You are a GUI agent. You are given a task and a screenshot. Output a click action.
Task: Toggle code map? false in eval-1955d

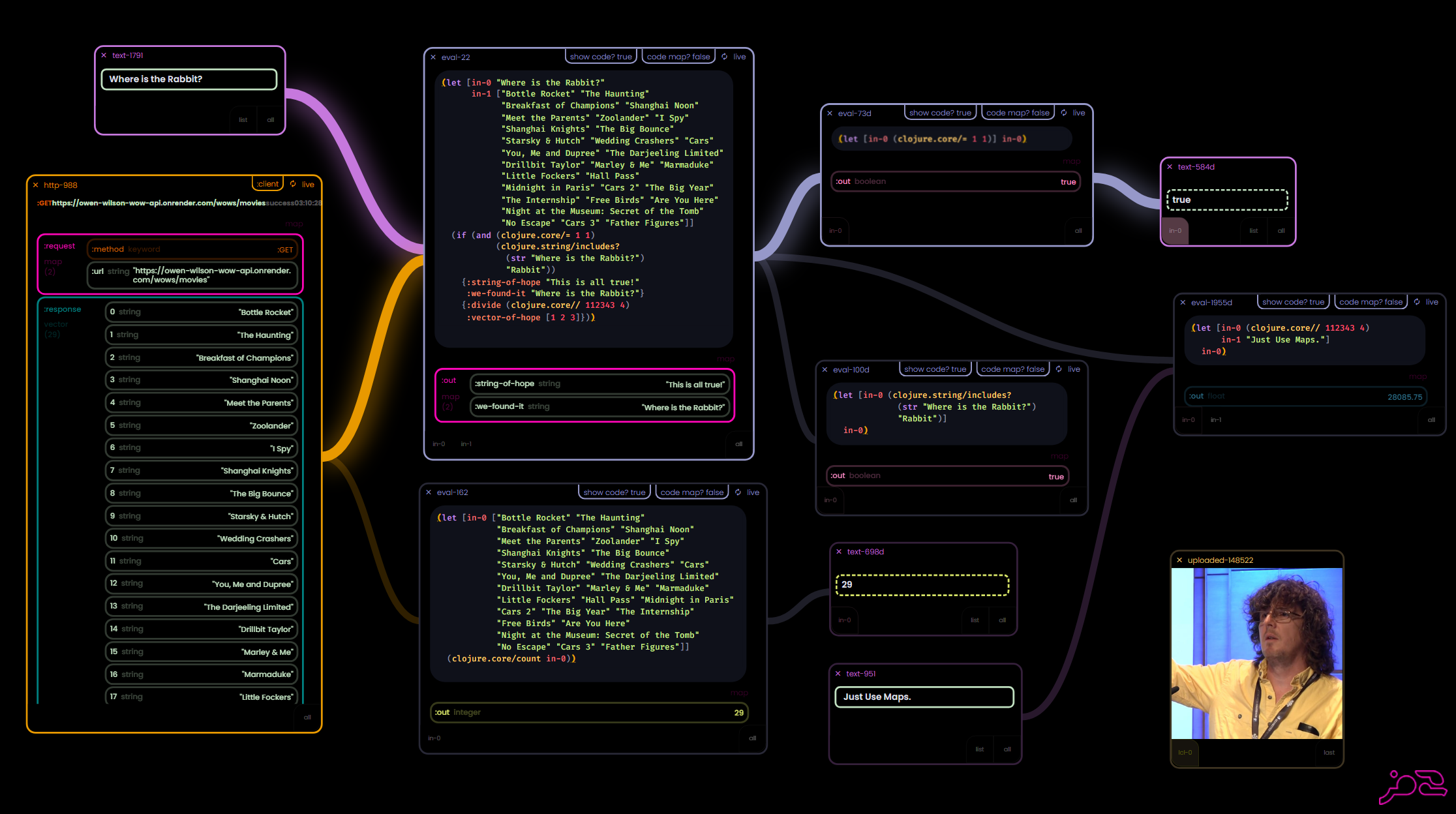[x=1371, y=302]
